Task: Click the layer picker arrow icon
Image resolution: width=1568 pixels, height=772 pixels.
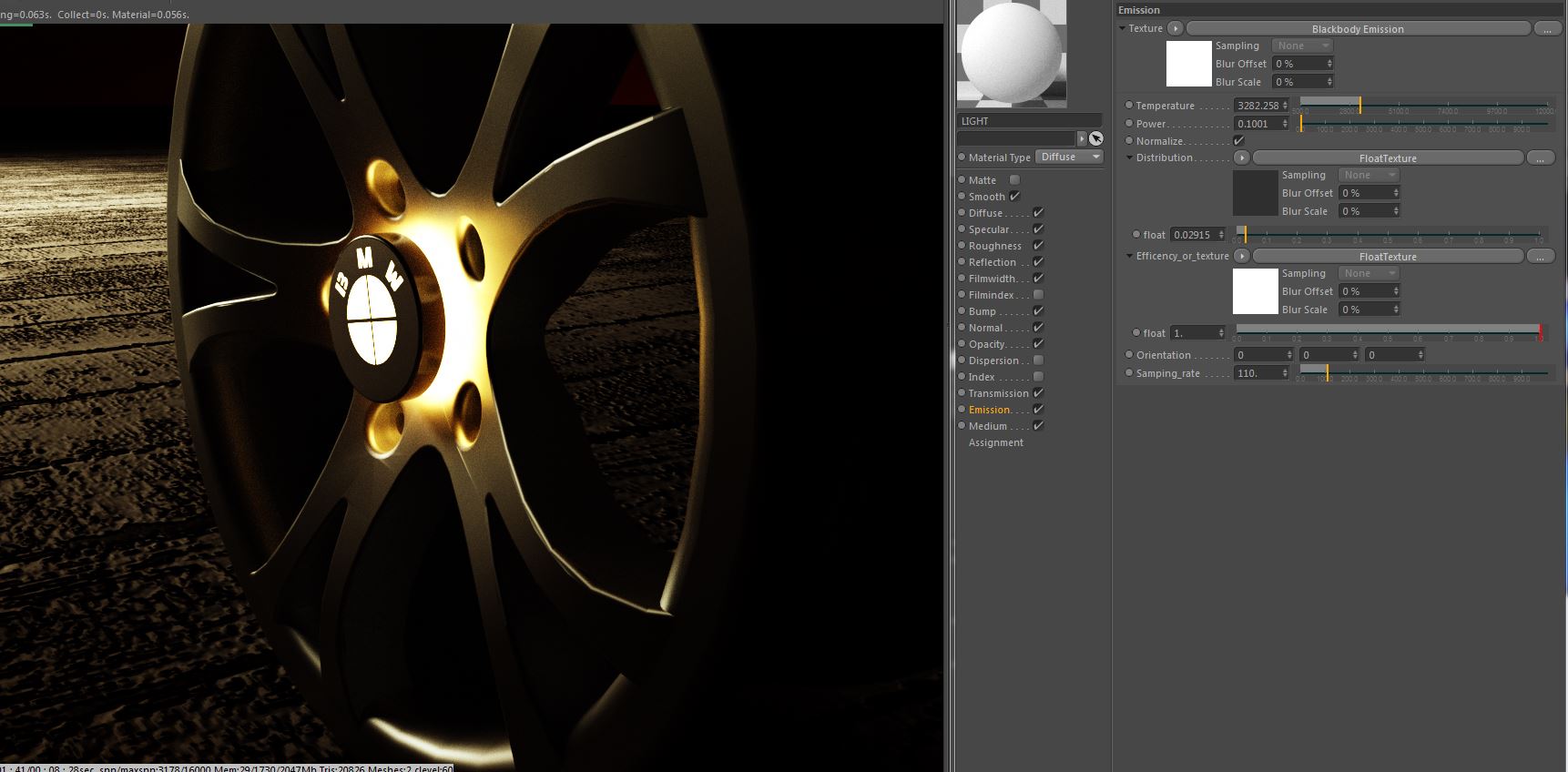Action: tap(1095, 138)
